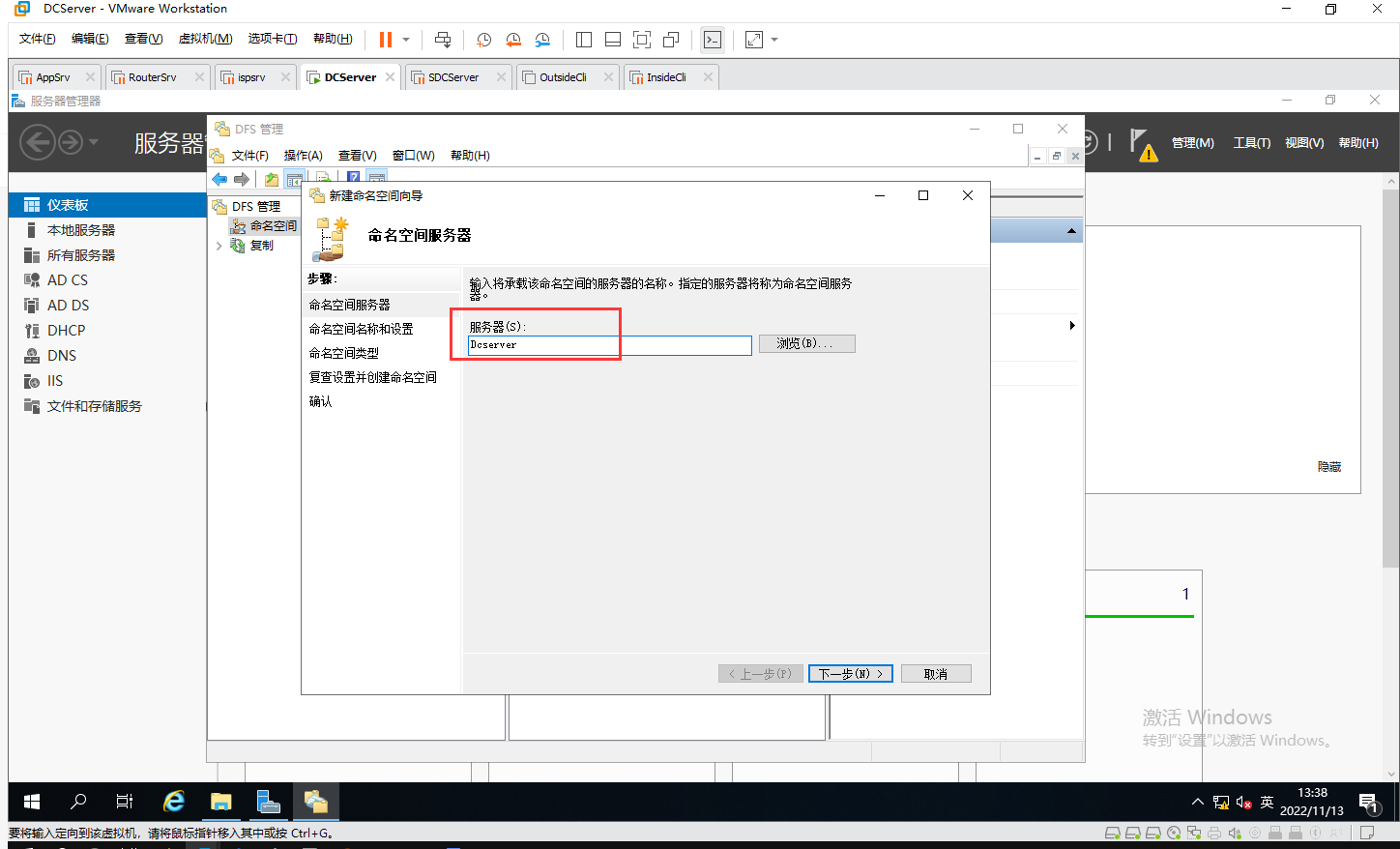Click the DFS Management back arrow icon
The image size is (1400, 849).
219,179
